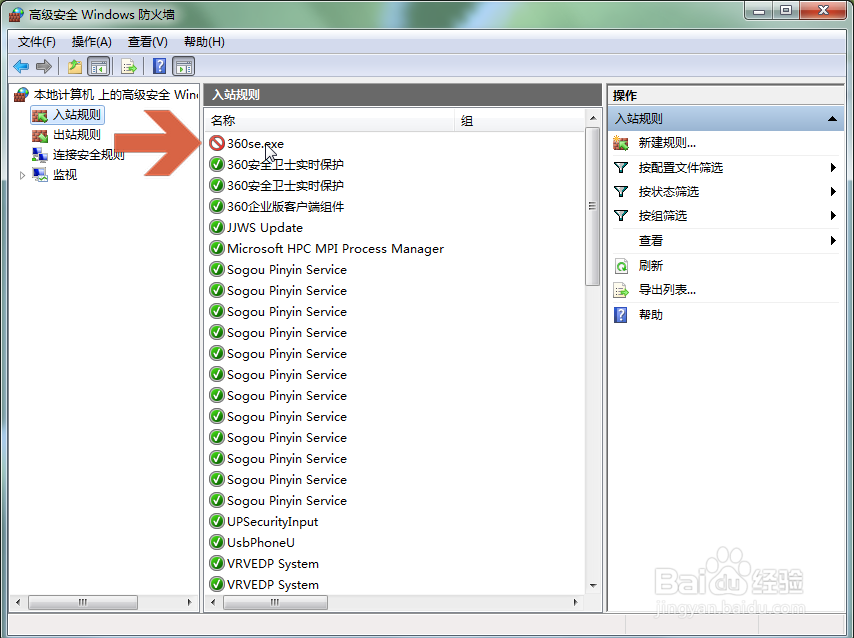The width and height of the screenshot is (854, 638).
Task: Click the green check icon beside UPSecurityInput
Action: (217, 521)
